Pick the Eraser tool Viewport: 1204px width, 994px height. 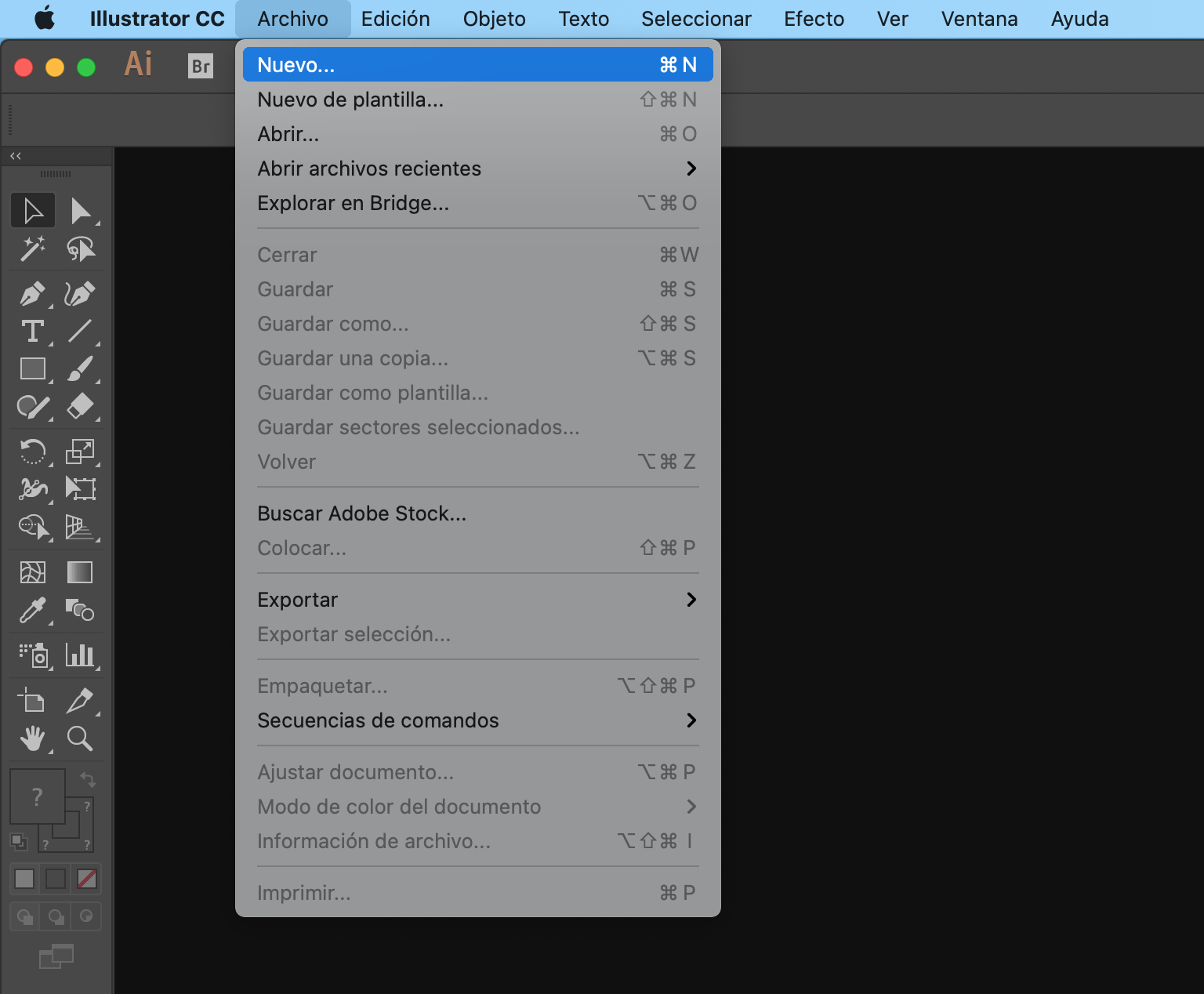point(80,407)
